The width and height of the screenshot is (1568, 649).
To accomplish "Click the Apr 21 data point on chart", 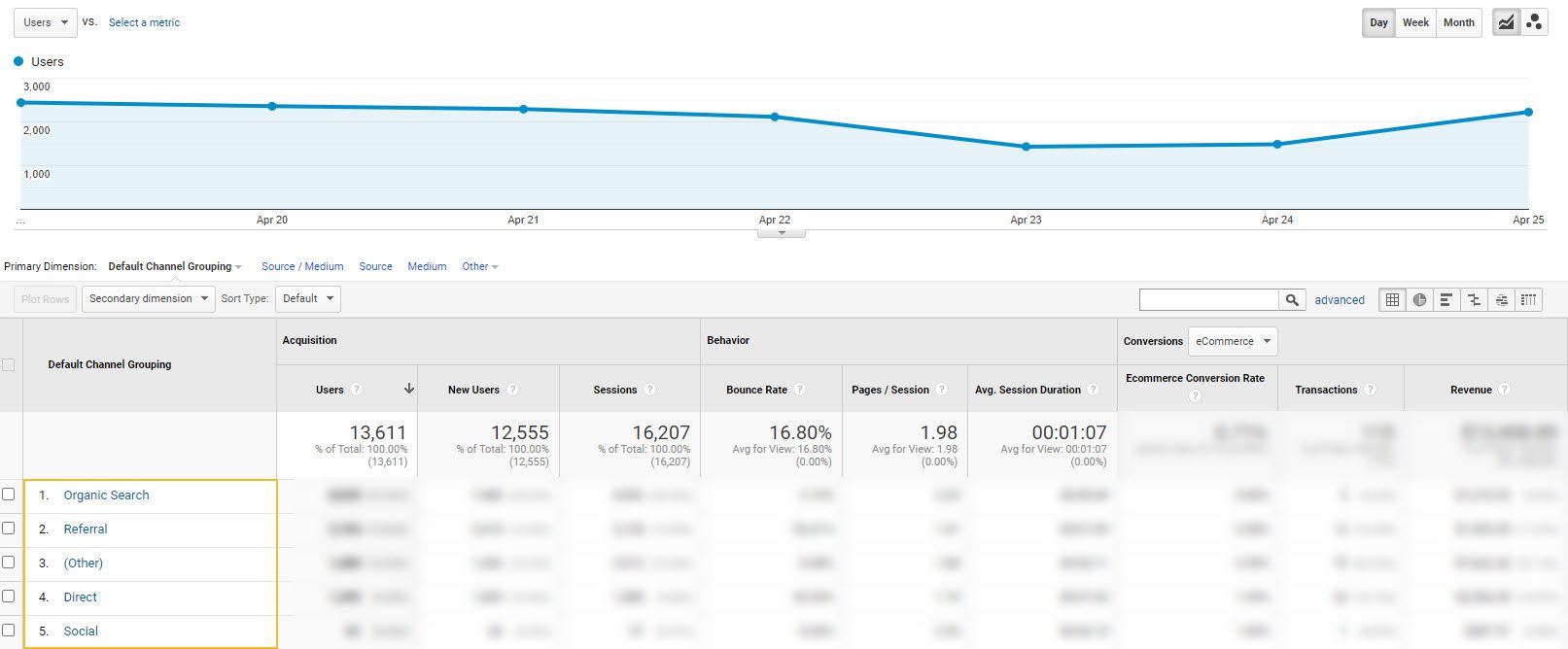I will [523, 109].
